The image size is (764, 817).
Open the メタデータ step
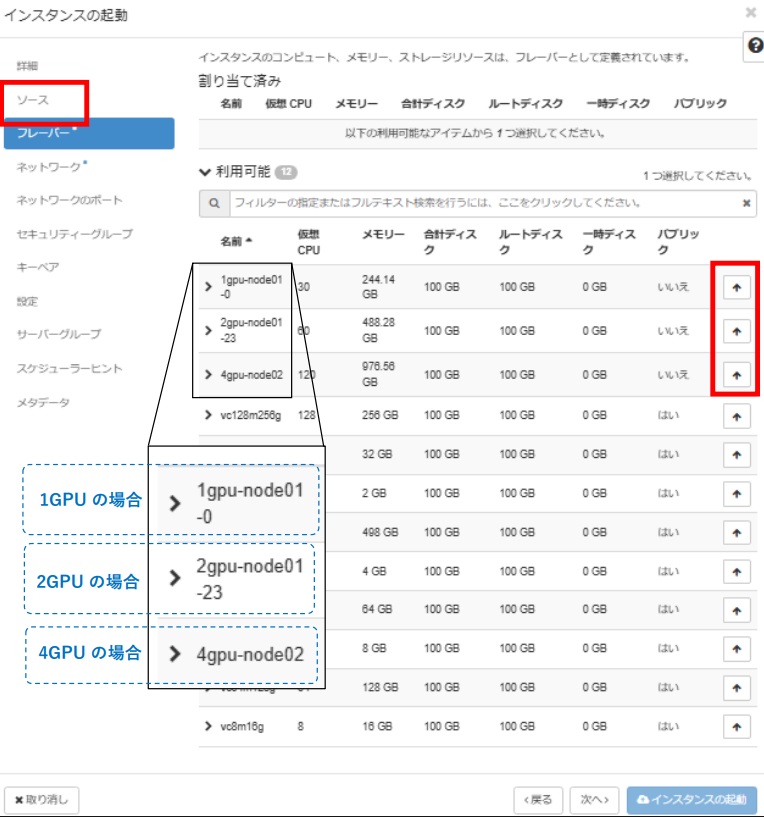(43, 402)
